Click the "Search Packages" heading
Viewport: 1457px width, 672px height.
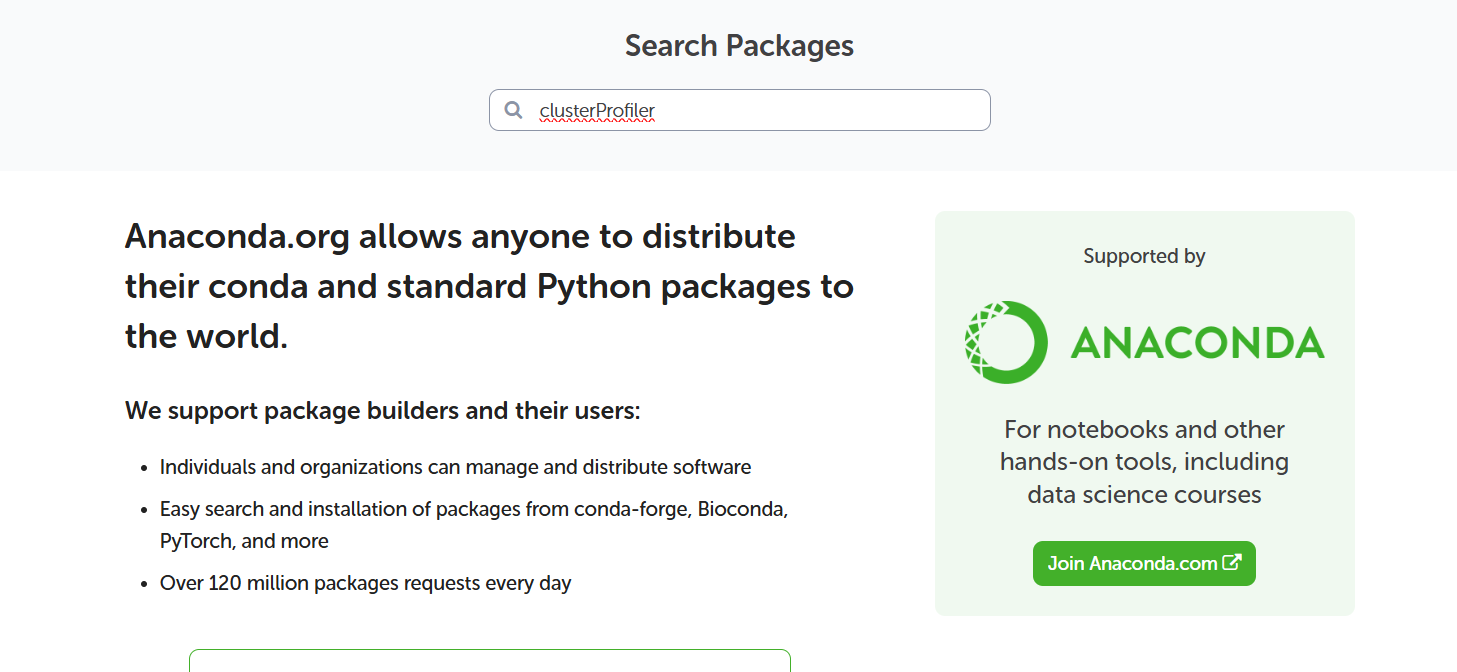739,46
